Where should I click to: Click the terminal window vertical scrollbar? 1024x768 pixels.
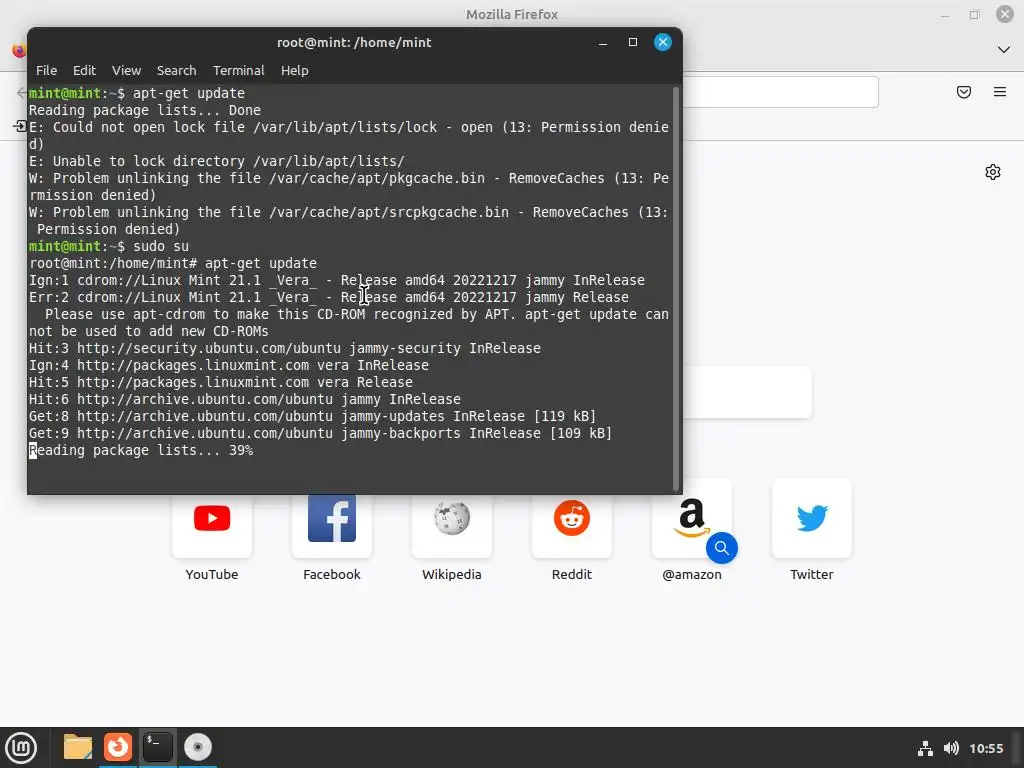coord(676,288)
